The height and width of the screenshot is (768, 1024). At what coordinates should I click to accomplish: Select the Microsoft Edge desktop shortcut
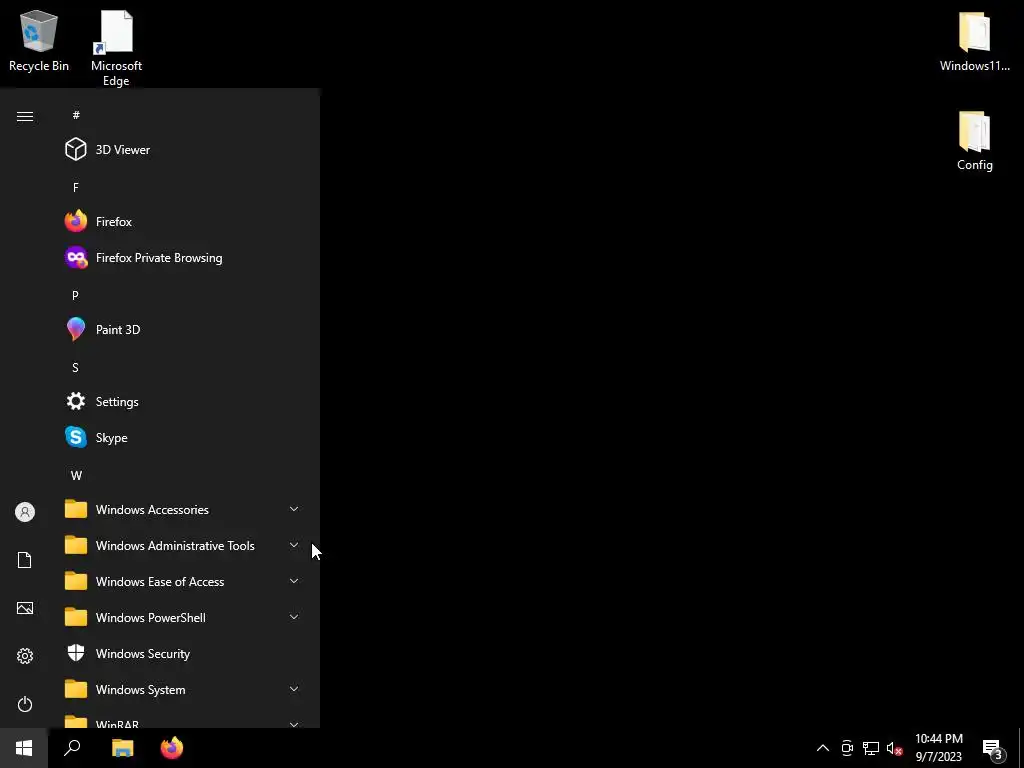tap(116, 48)
